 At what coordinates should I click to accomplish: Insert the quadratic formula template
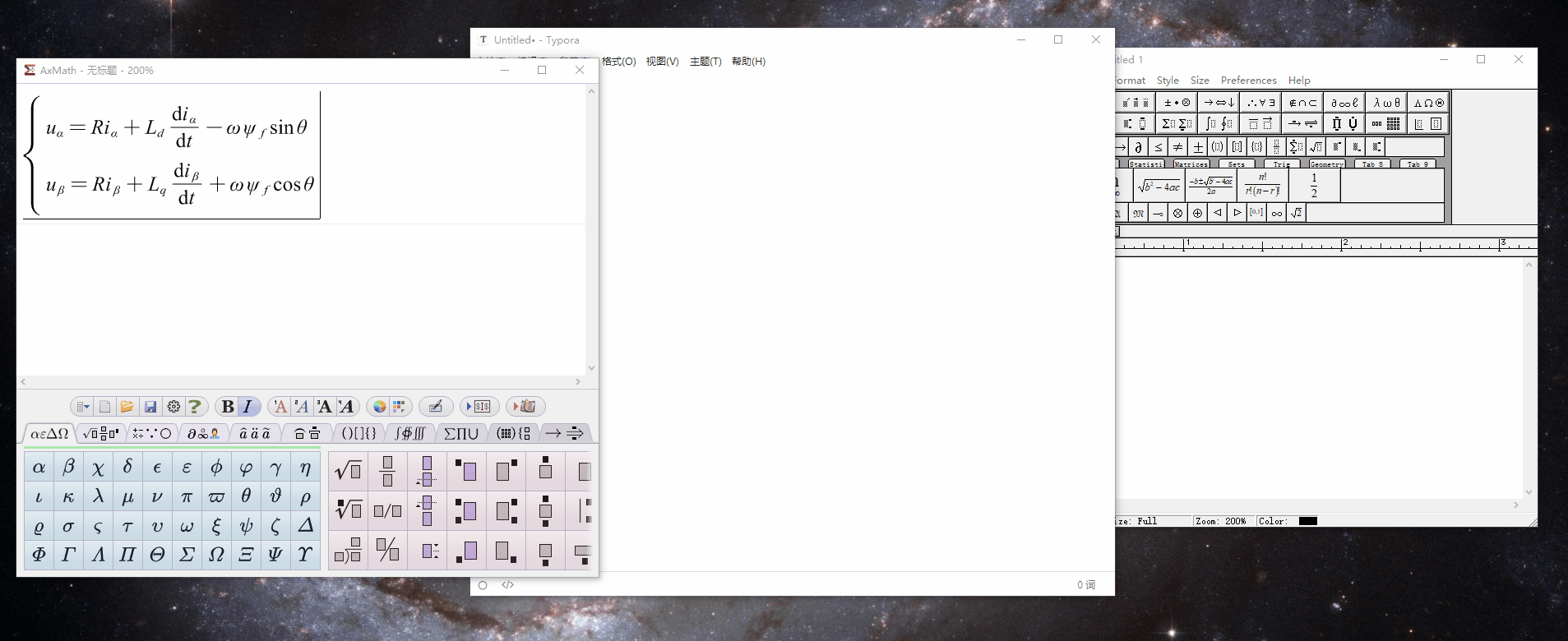click(1210, 186)
